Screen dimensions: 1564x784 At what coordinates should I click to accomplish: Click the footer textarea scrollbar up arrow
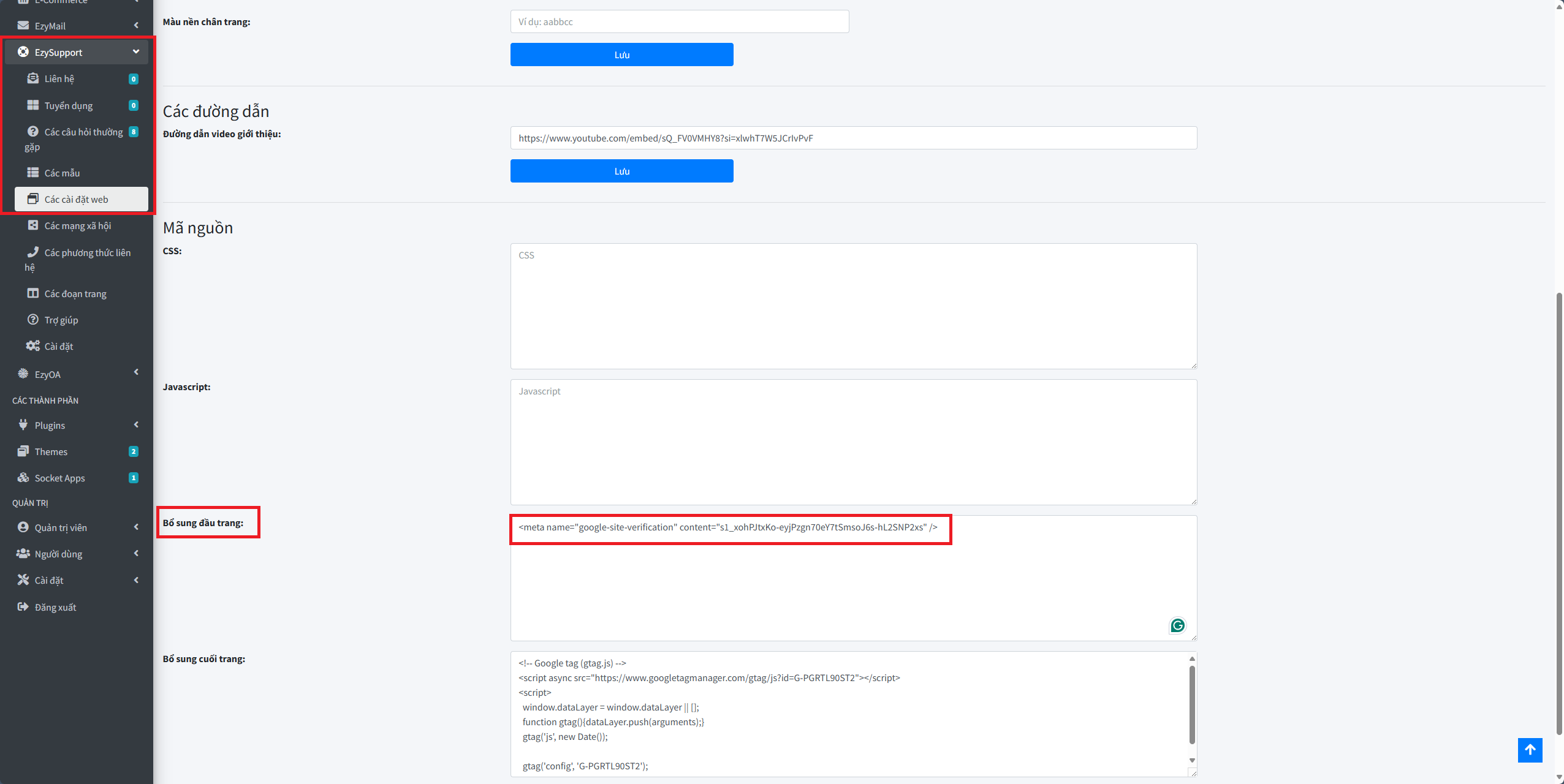tap(1192, 659)
